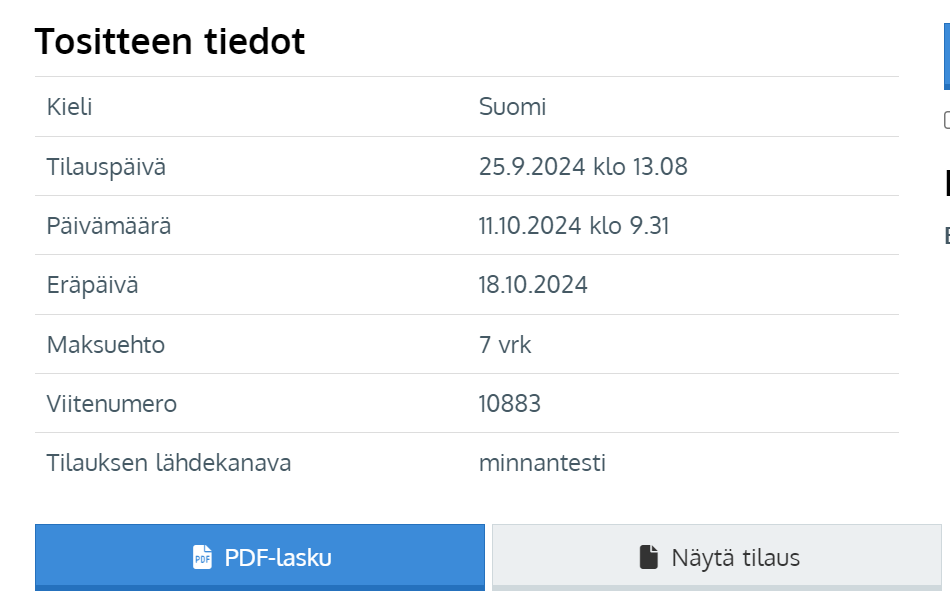The height and width of the screenshot is (605, 950).
Task: Click the Kieli row label
Action: [x=70, y=107]
